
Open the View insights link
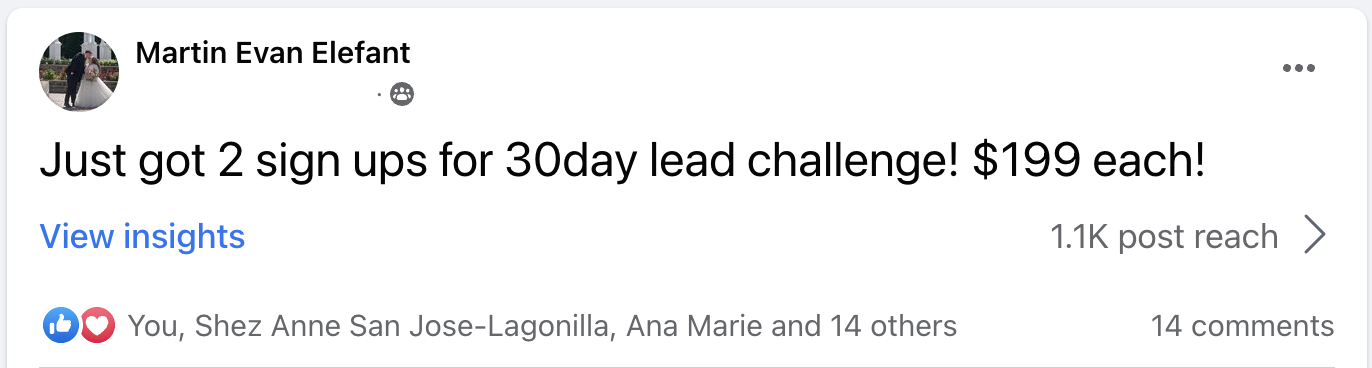pyautogui.click(x=142, y=237)
